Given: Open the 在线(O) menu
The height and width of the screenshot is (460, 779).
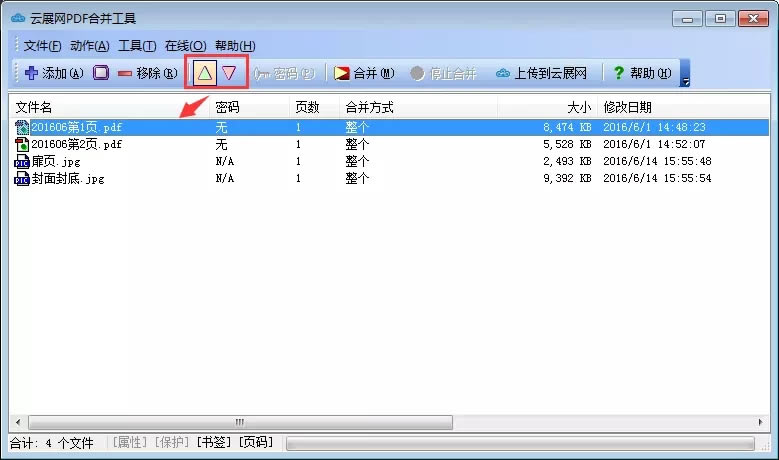Looking at the screenshot, I should point(185,46).
